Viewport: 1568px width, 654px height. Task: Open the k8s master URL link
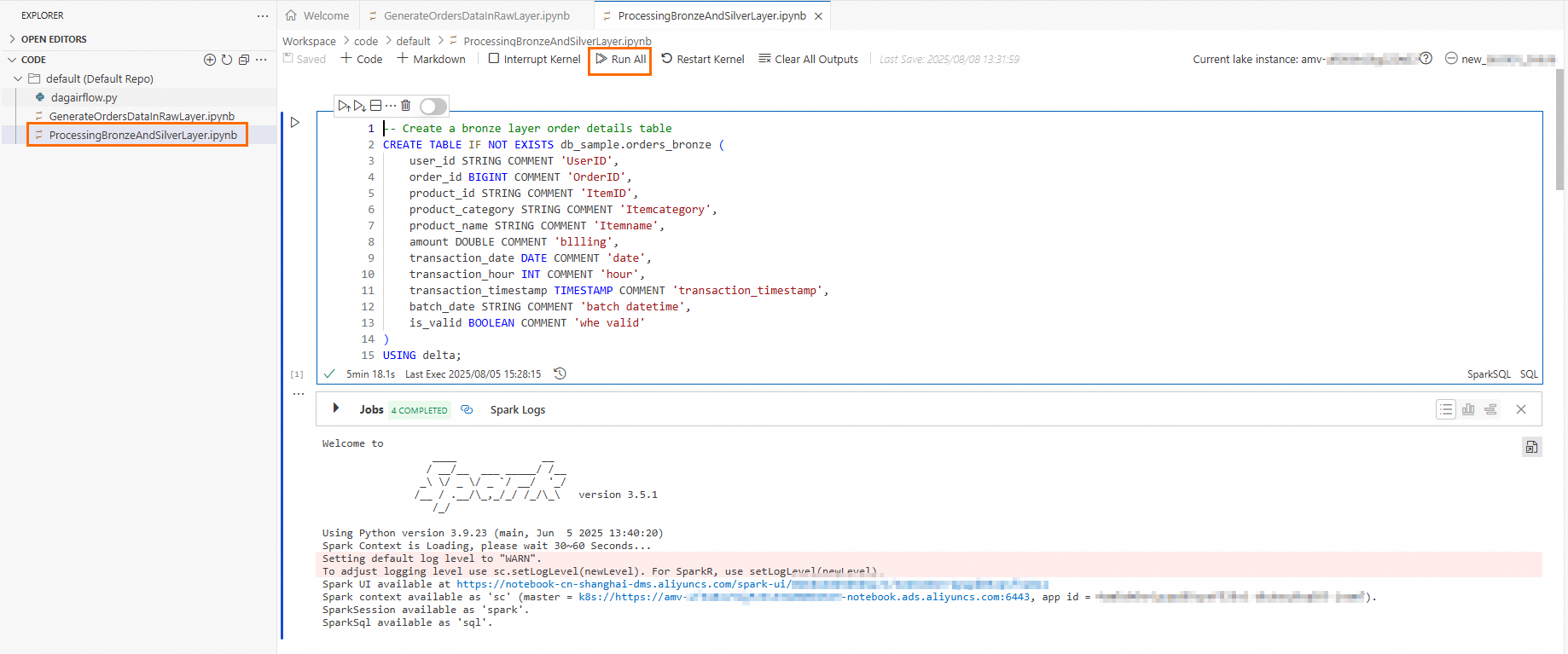804,597
